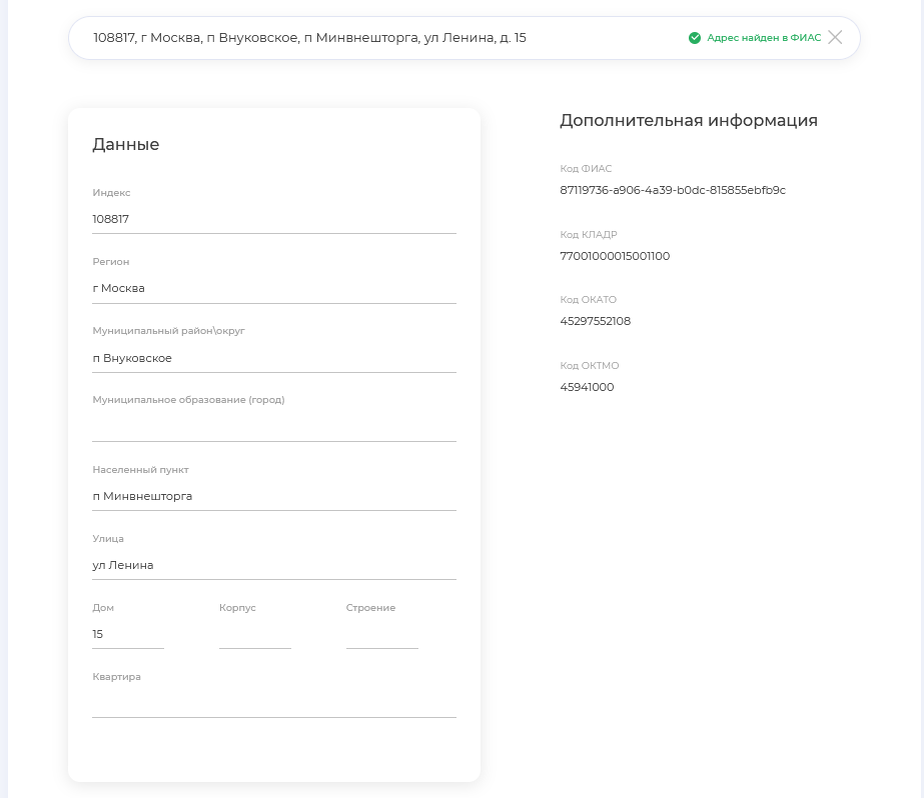Focus the empty Муниципальное образование (город) field
The height and width of the screenshot is (798, 924).
[273, 427]
